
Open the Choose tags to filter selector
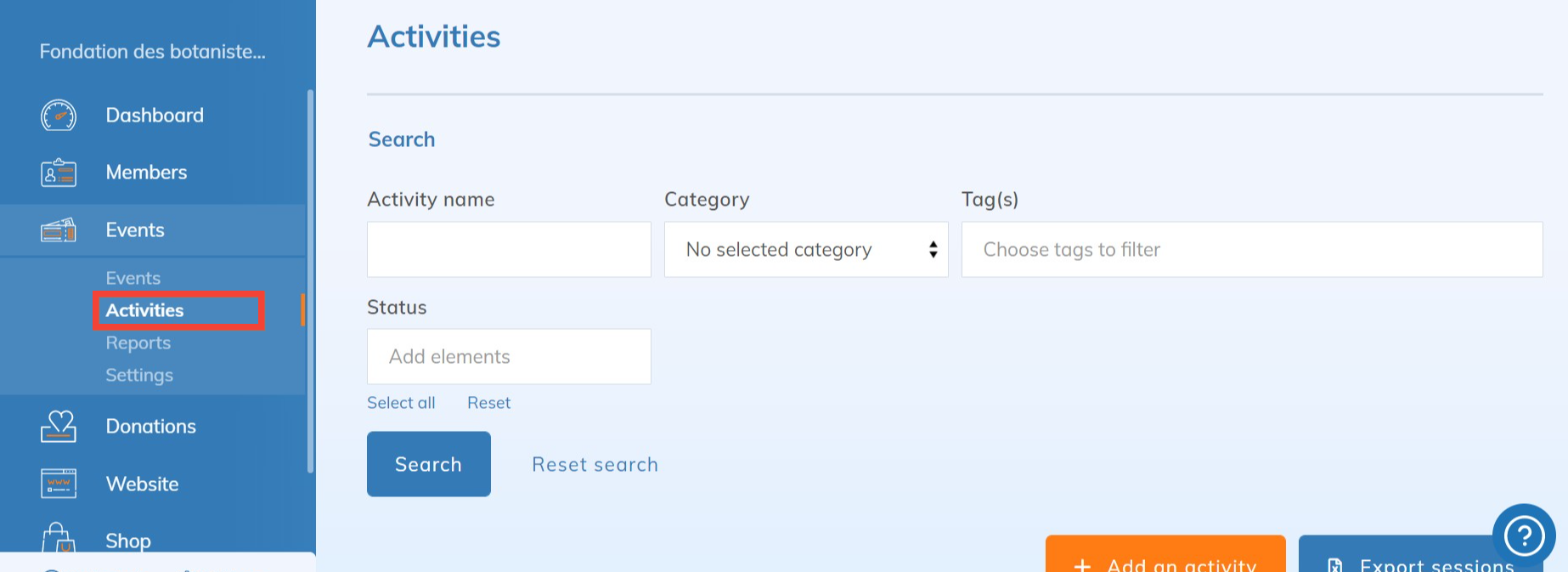(x=1251, y=250)
